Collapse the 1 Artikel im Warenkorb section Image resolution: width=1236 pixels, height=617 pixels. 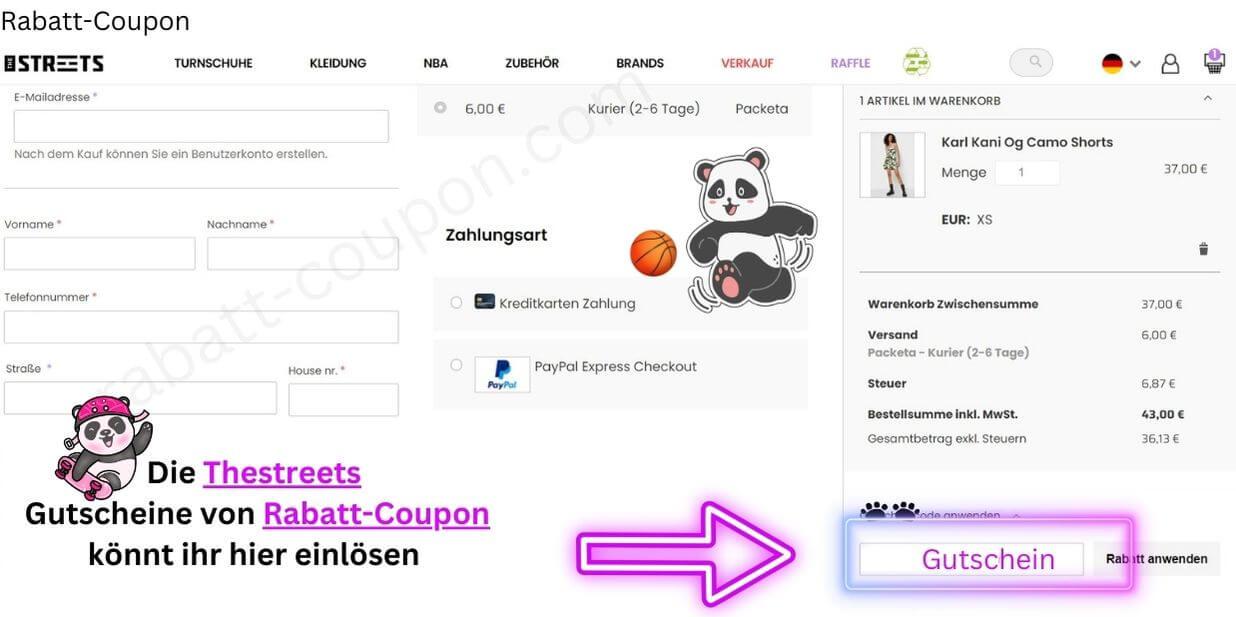coord(1207,99)
